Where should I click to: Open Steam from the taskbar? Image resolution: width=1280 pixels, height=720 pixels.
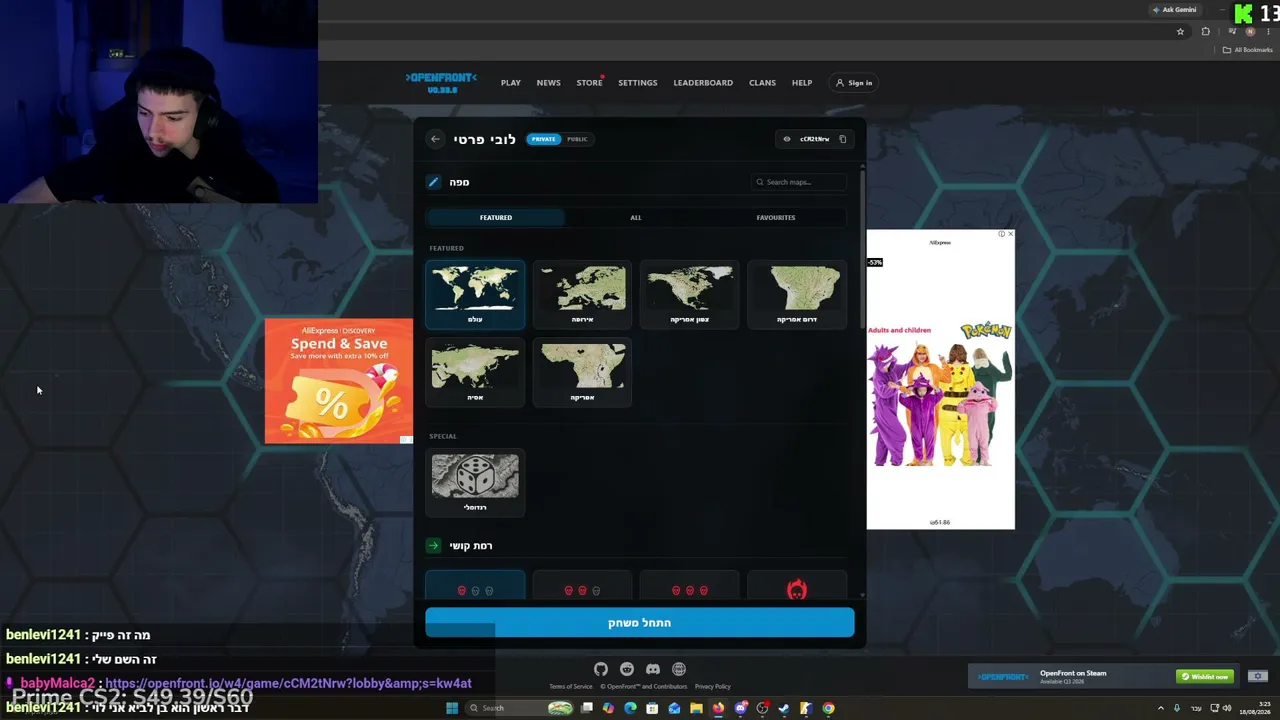(x=784, y=708)
